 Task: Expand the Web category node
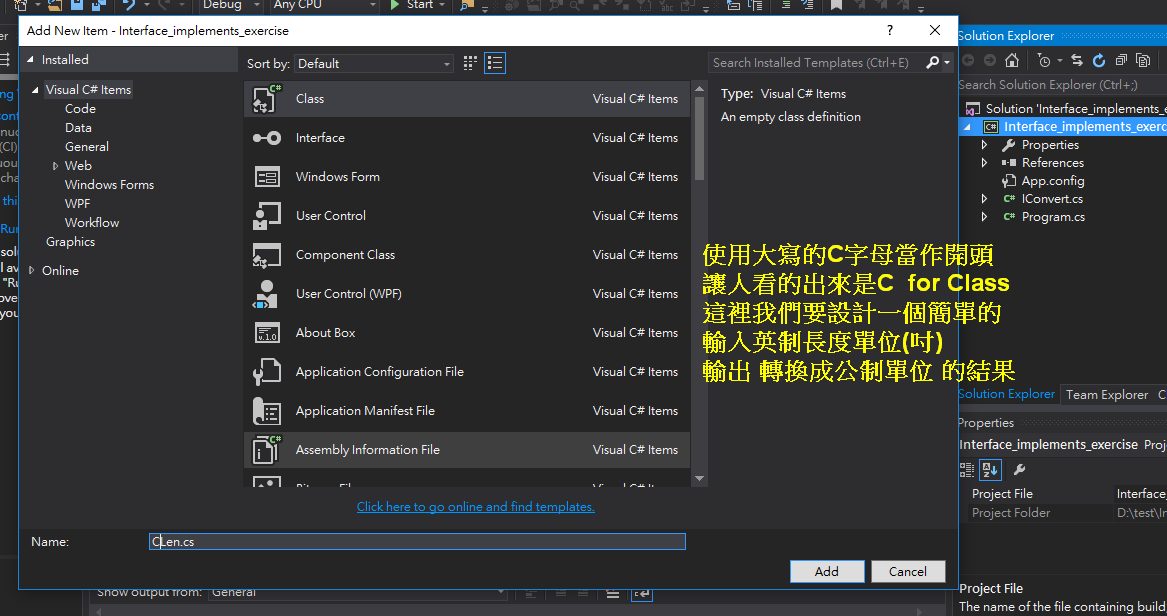[57, 165]
